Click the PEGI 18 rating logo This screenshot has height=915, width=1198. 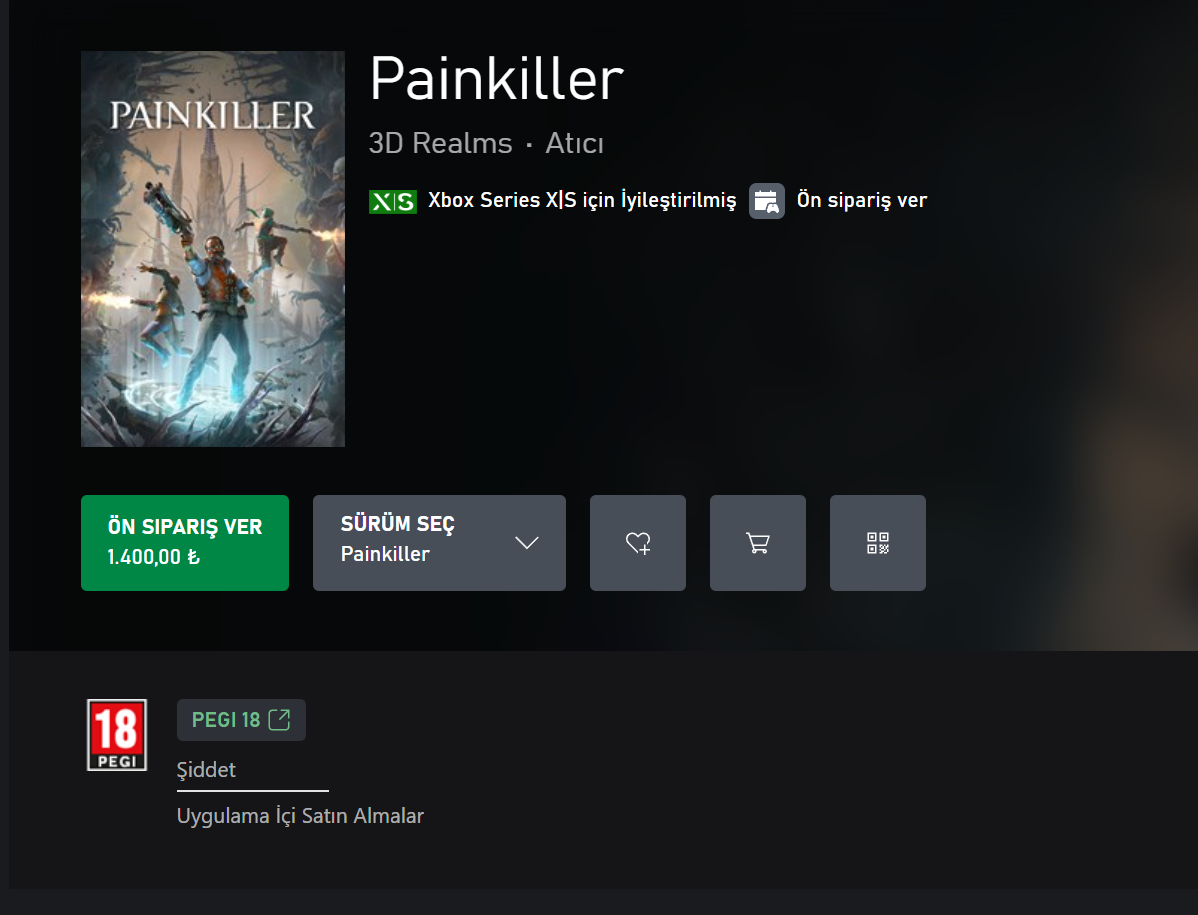[x=117, y=735]
